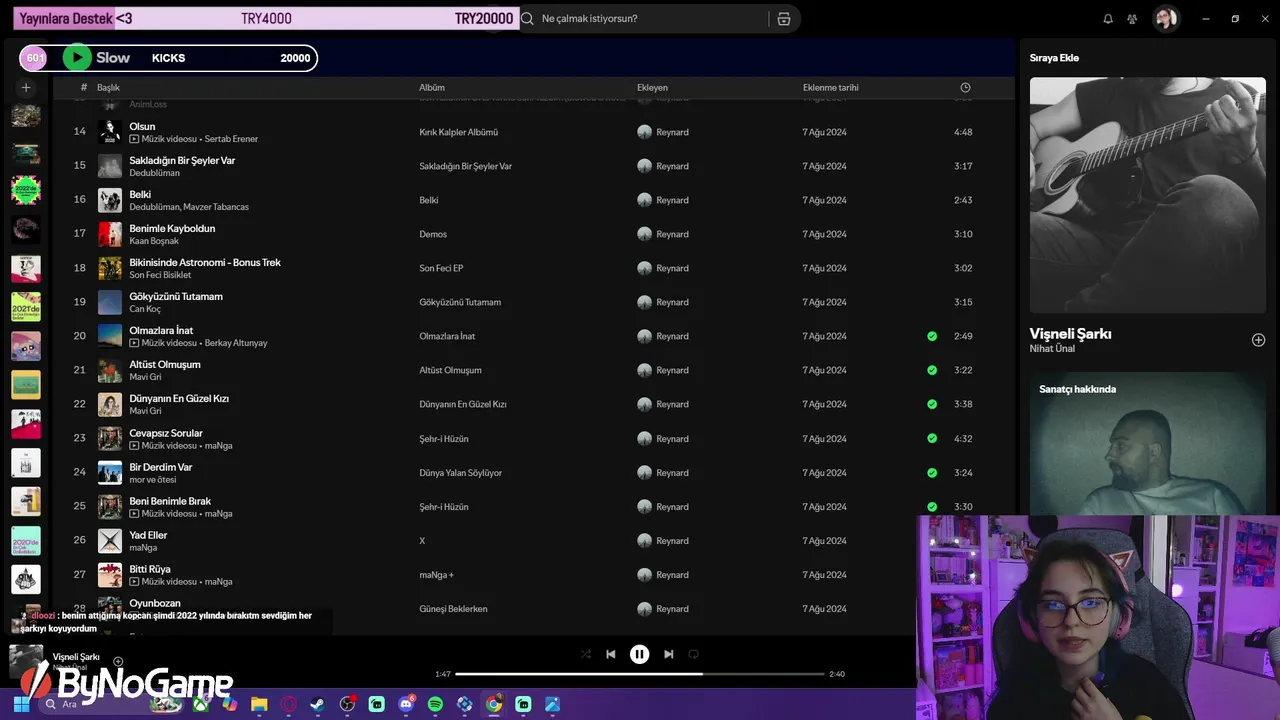Click the search field 'Ne çalmak istiyorsun?'

tap(650, 19)
